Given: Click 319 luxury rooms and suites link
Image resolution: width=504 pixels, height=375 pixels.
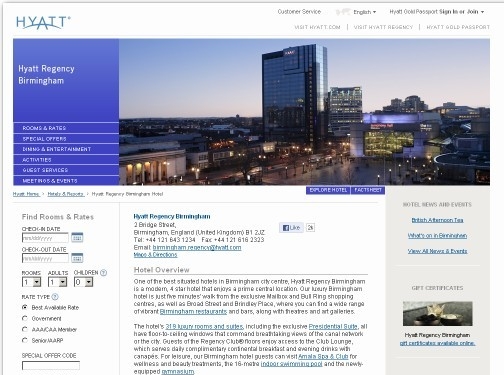Looking at the screenshot, I should (x=204, y=326).
